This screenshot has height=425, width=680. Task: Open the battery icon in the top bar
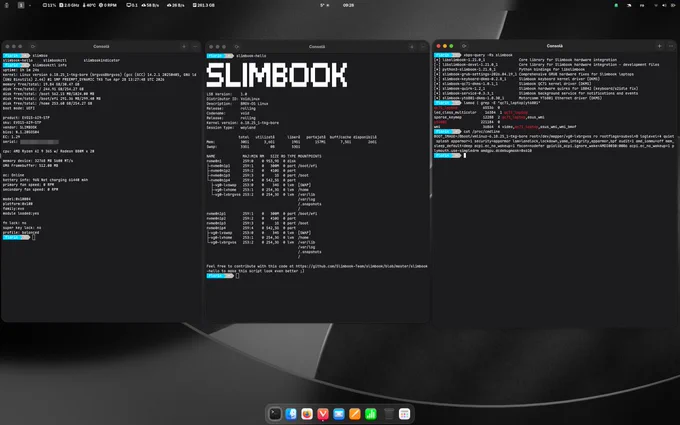672,5
